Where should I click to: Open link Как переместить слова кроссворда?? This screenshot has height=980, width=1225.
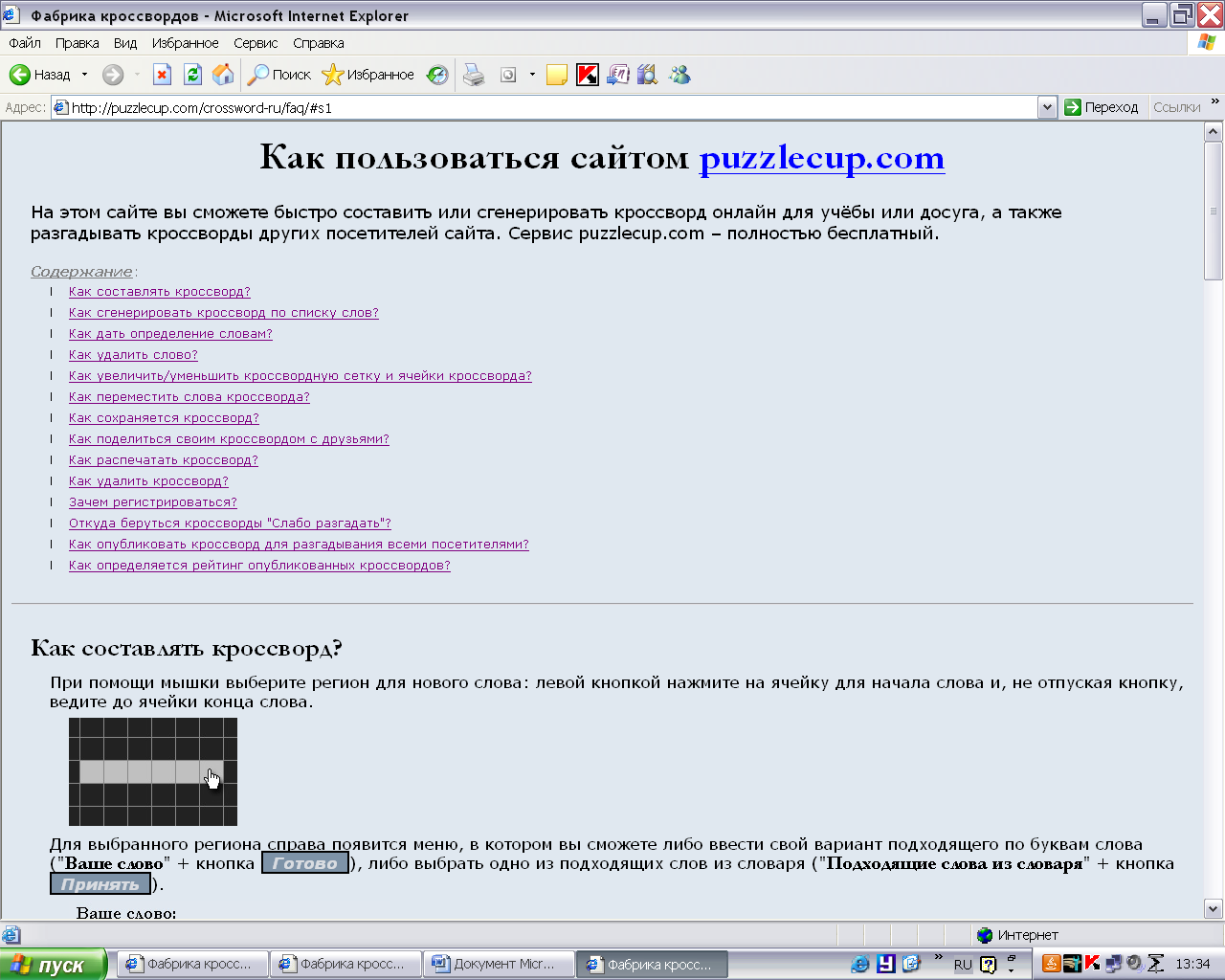tap(189, 397)
